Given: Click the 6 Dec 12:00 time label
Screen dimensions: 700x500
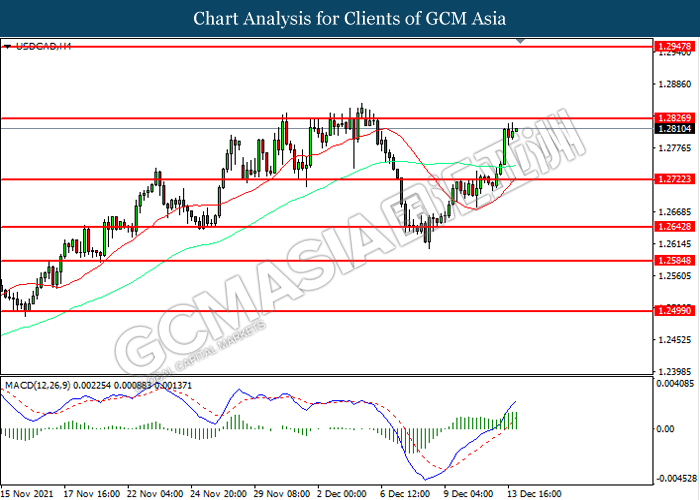Looking at the screenshot, I should click(405, 494).
